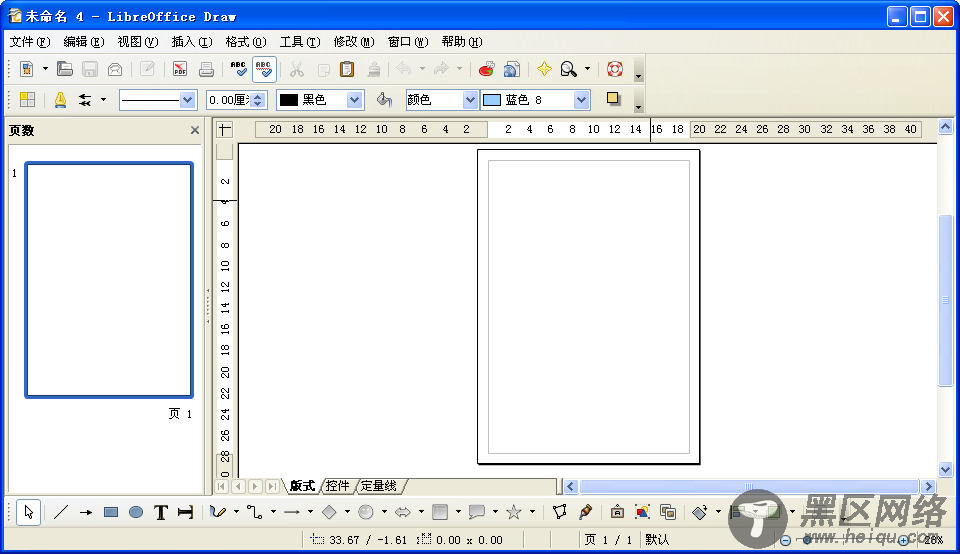Activate the Select arrow tool
Screen dimensions: 960x554
pyautogui.click(x=29, y=512)
